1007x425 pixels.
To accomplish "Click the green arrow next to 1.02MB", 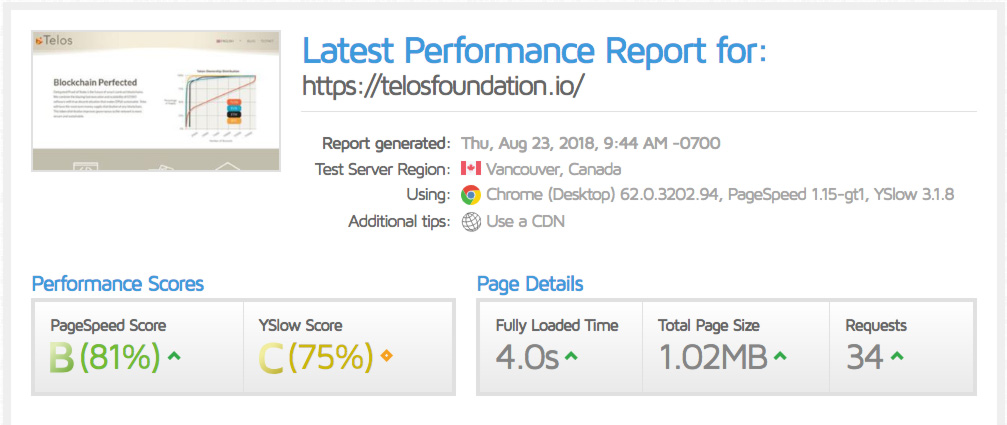I will tap(780, 356).
